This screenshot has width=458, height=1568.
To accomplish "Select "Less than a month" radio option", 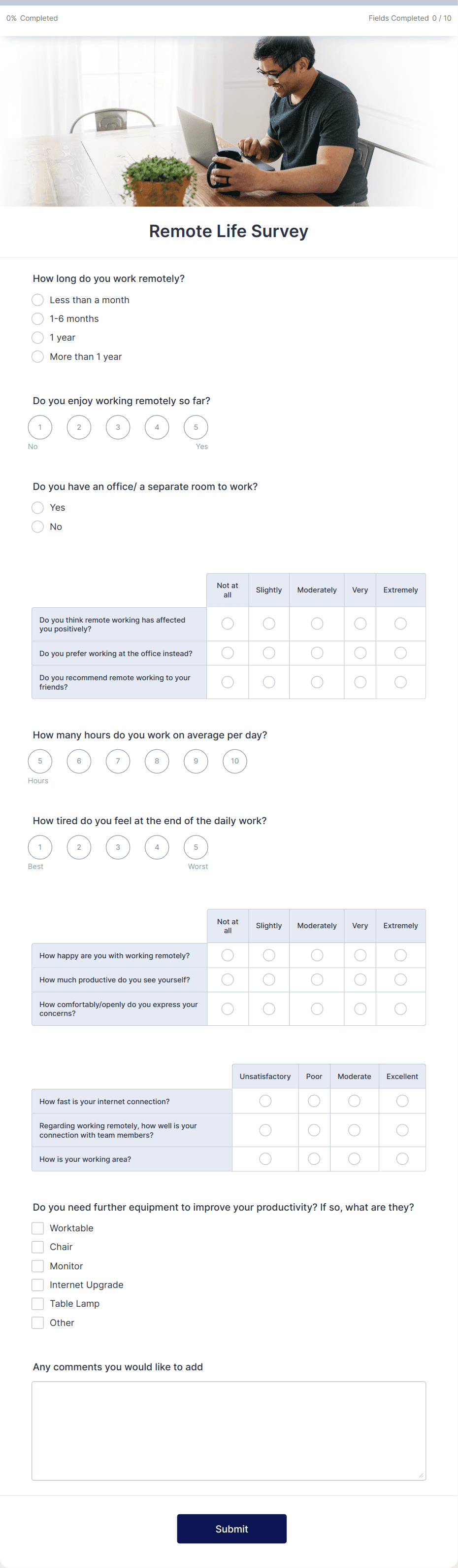I will [x=37, y=300].
